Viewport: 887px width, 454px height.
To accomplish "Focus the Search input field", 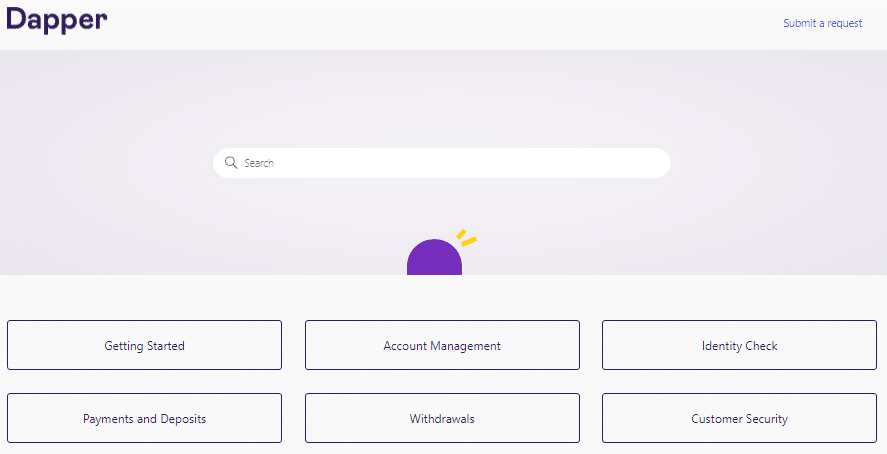I will tap(450, 163).
